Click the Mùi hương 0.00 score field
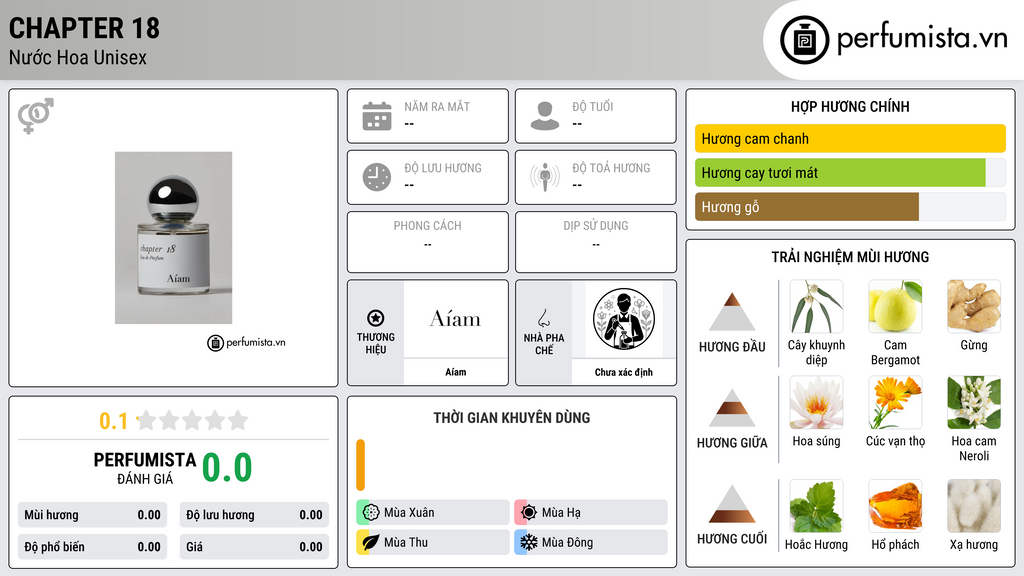 pyautogui.click(x=92, y=515)
